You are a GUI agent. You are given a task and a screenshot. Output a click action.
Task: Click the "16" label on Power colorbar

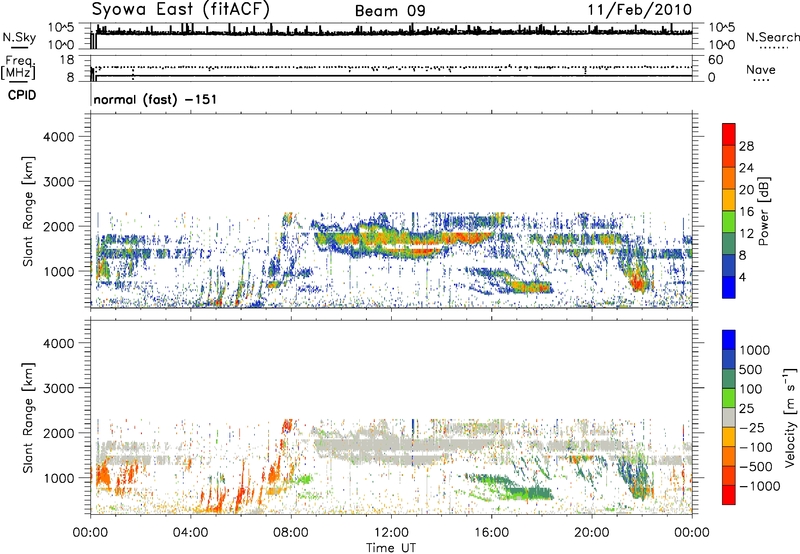746,212
